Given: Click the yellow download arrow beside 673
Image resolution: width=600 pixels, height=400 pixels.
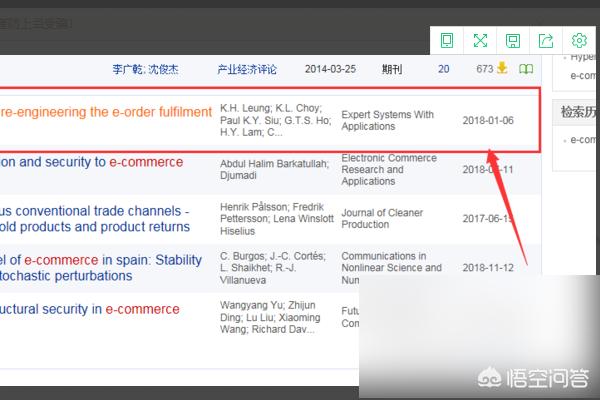Looking at the screenshot, I should pyautogui.click(x=502, y=68).
